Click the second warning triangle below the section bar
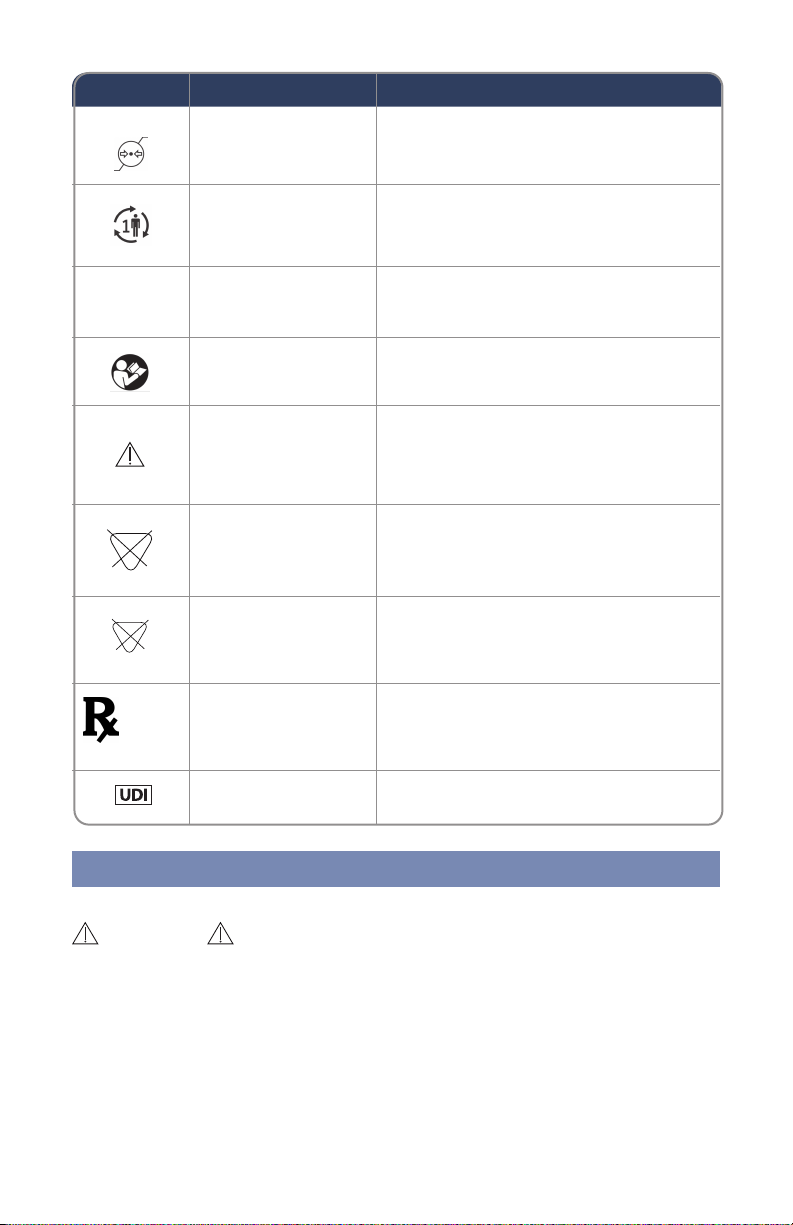This screenshot has width=793, height=1225. [x=220, y=934]
